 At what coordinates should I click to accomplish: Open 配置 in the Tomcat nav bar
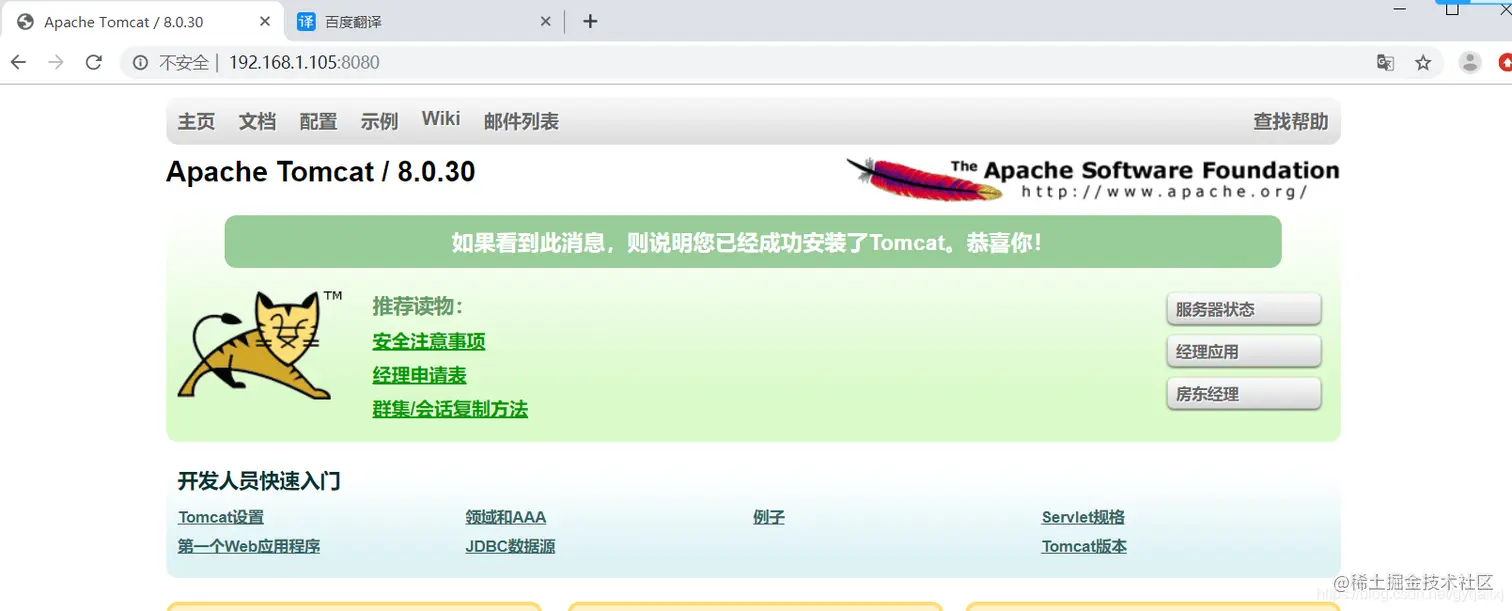tap(318, 121)
